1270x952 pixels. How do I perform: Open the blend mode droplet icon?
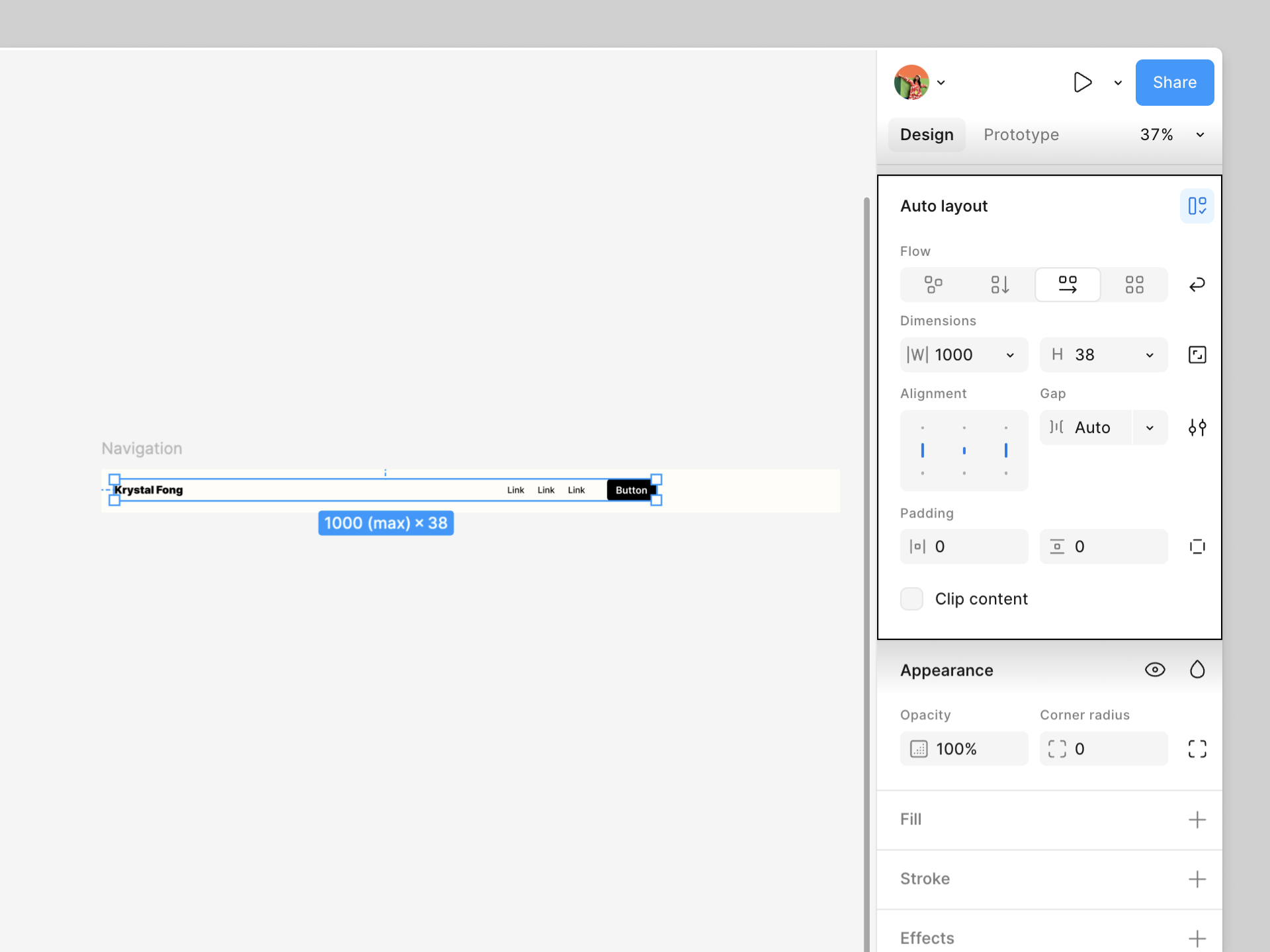1197,670
